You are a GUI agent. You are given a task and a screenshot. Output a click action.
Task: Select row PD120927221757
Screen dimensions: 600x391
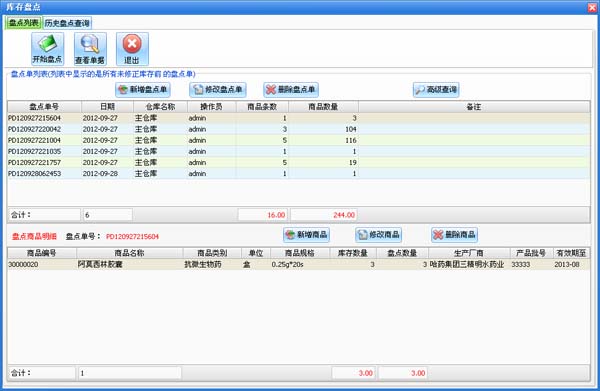tap(298, 163)
